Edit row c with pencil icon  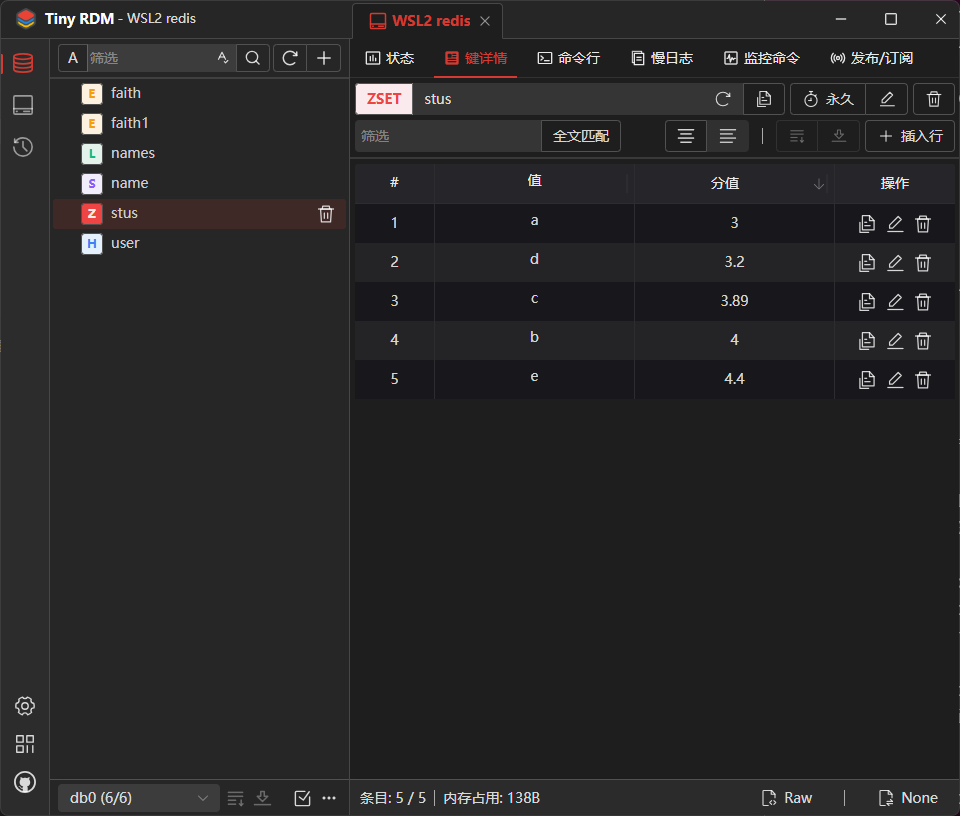point(895,301)
